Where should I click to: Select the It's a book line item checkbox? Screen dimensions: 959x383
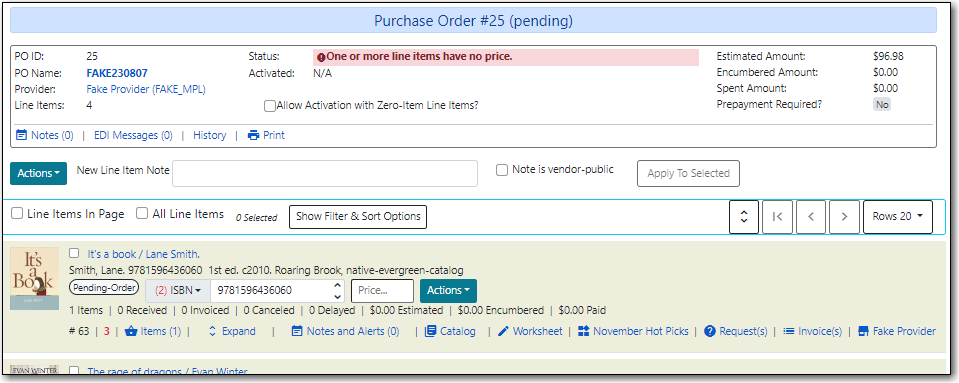74,253
